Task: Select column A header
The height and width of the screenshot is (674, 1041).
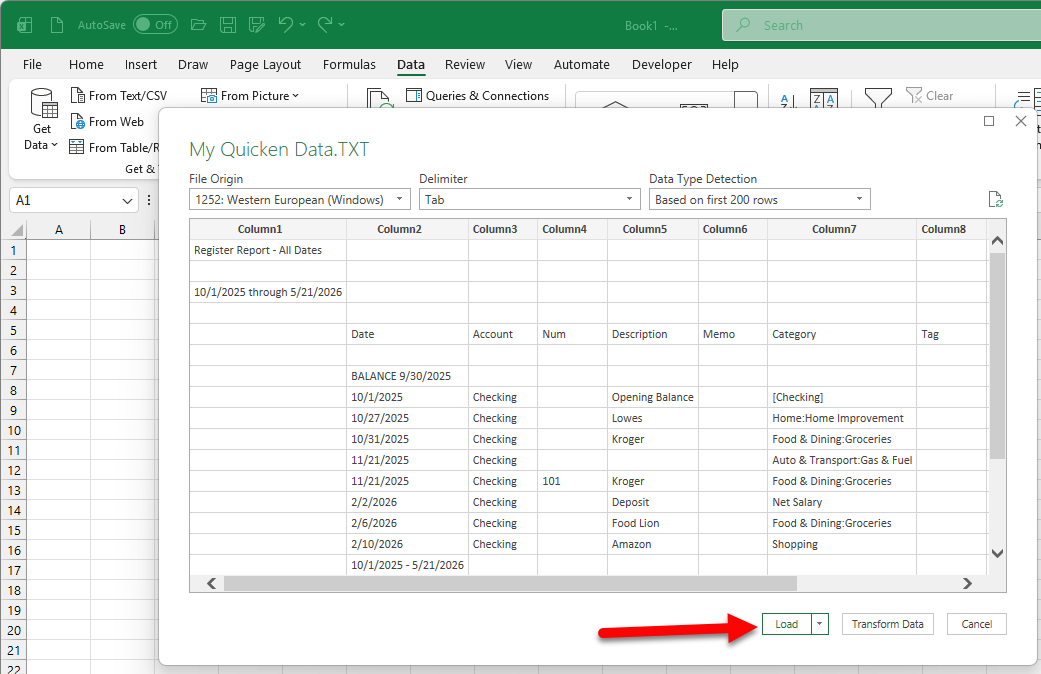Action: click(58, 230)
